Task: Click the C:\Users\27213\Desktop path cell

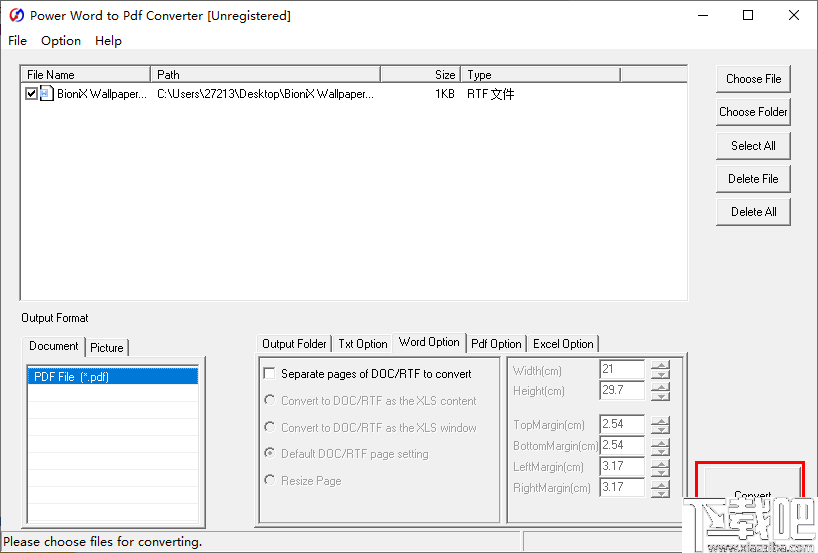Action: (x=265, y=94)
